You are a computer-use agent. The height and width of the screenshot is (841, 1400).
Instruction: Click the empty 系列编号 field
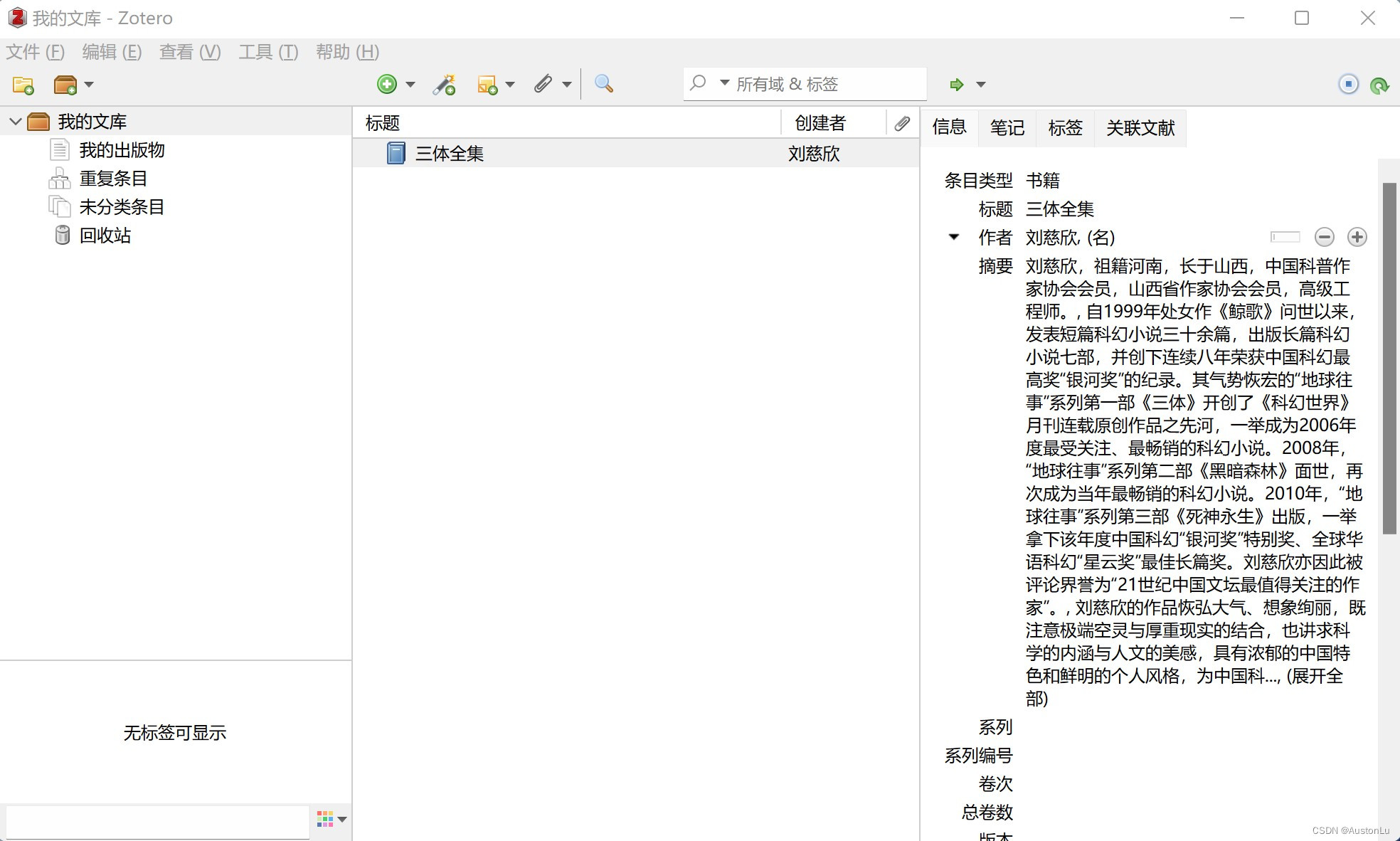tap(1195, 756)
